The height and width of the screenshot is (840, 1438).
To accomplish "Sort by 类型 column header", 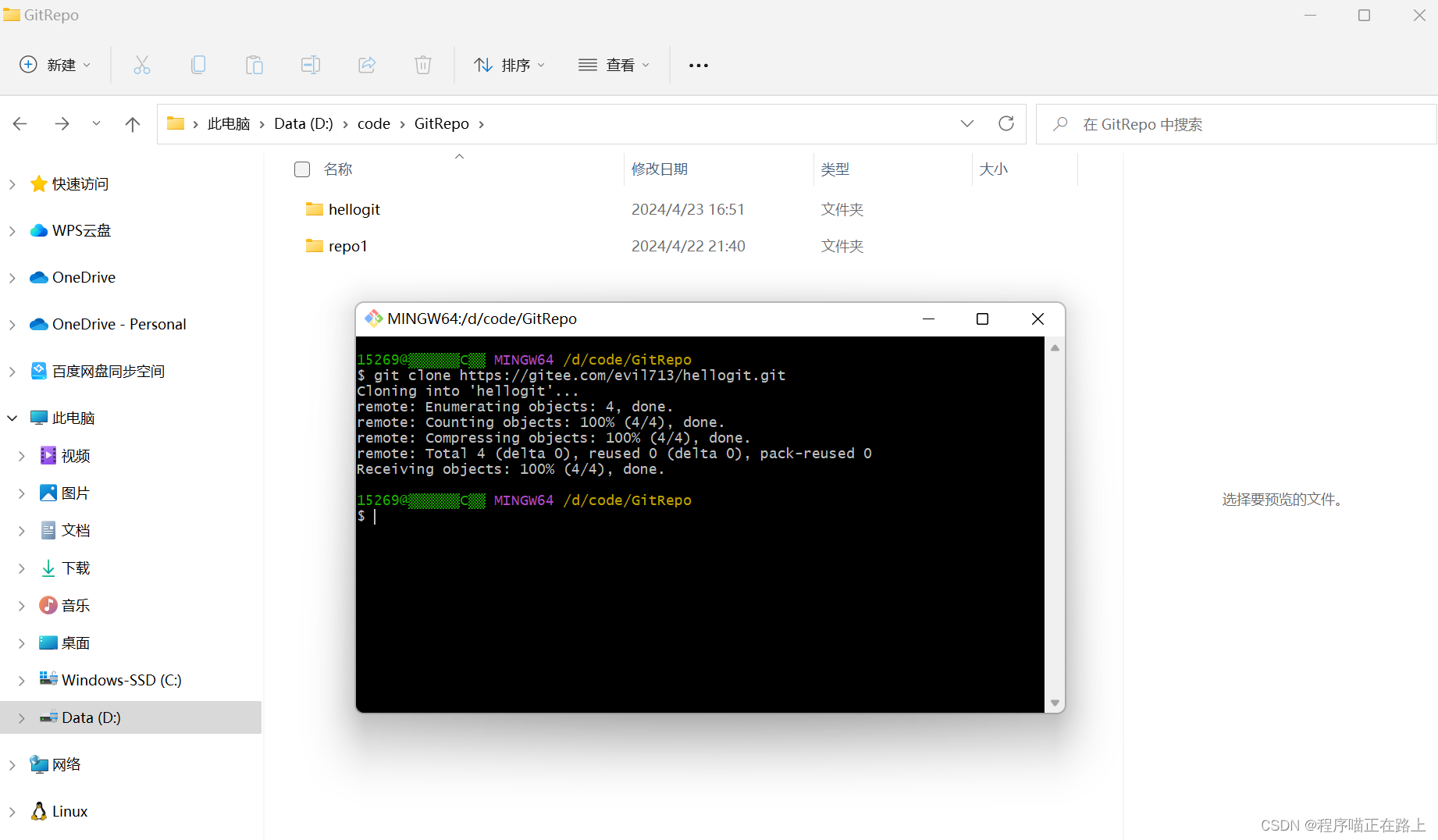I will (835, 169).
